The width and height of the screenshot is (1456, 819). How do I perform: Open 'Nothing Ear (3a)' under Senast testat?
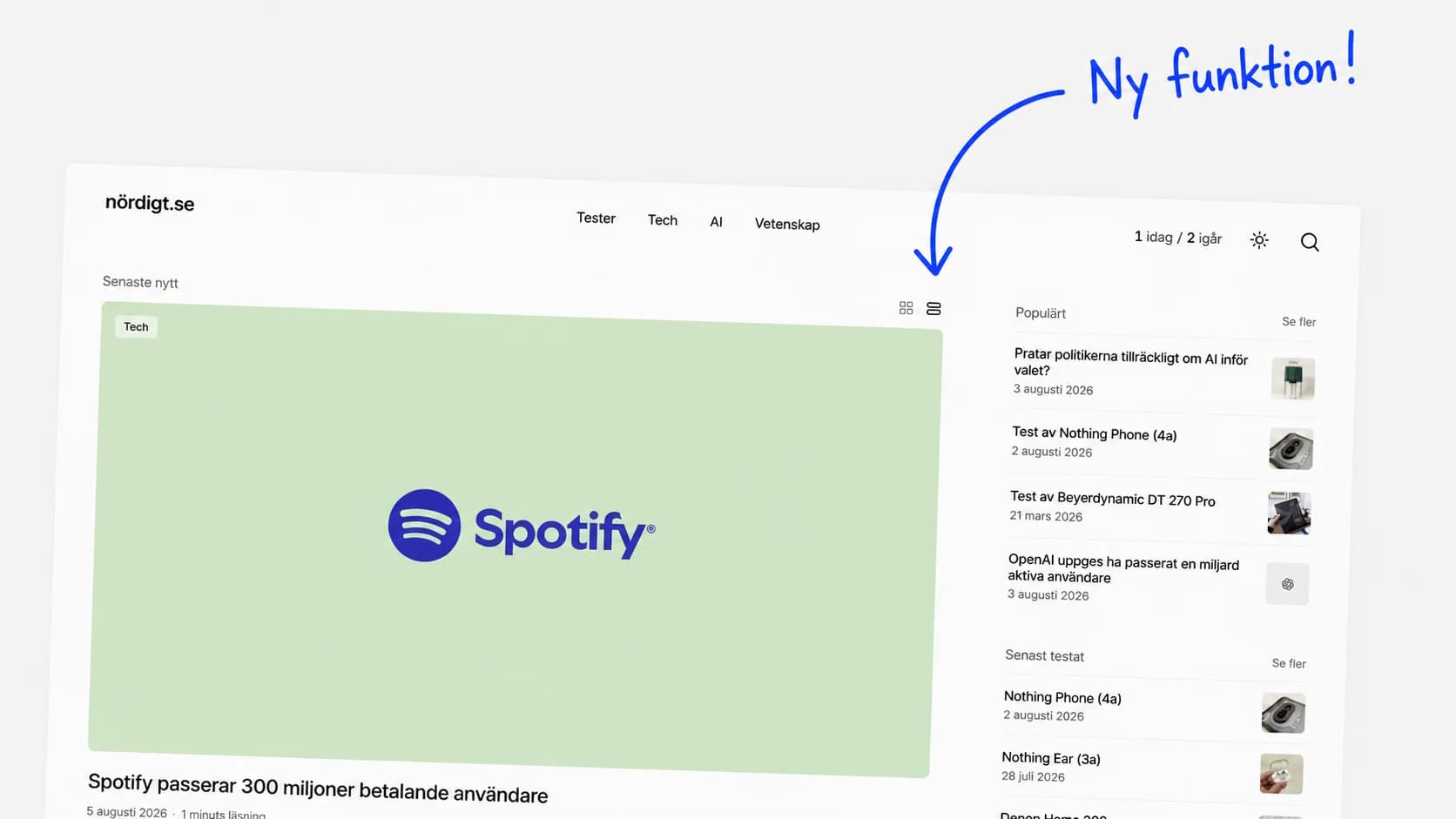pyautogui.click(x=1051, y=758)
